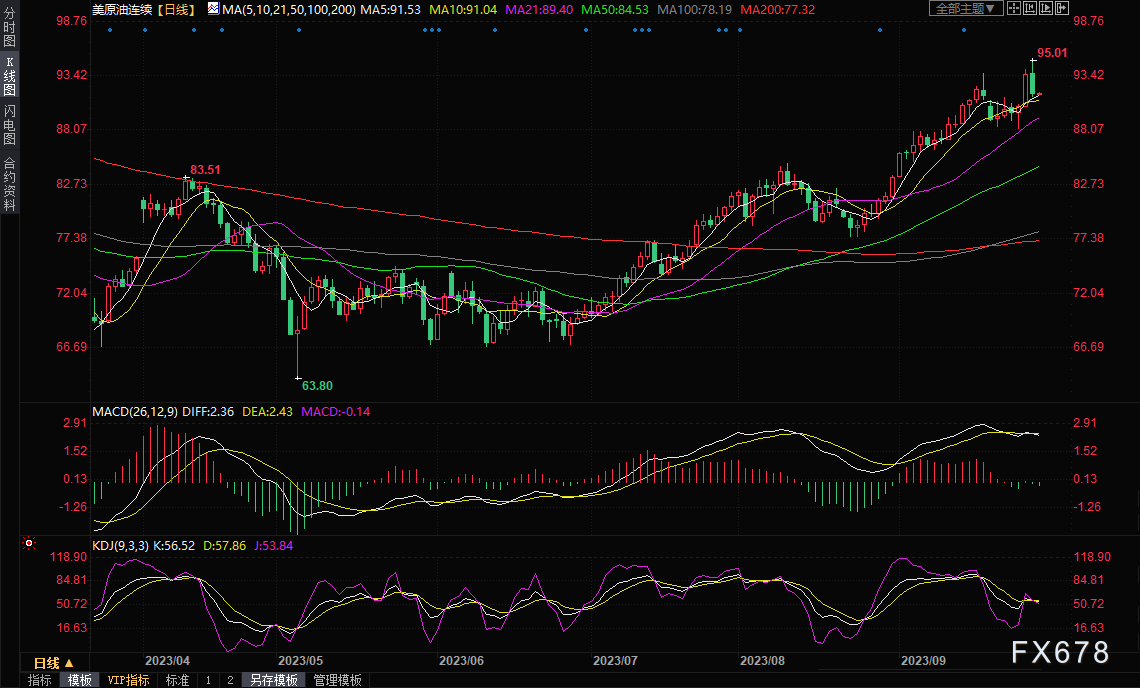1140x688 pixels.
Task: Click the 2023/07 date axis label
Action: (x=615, y=660)
